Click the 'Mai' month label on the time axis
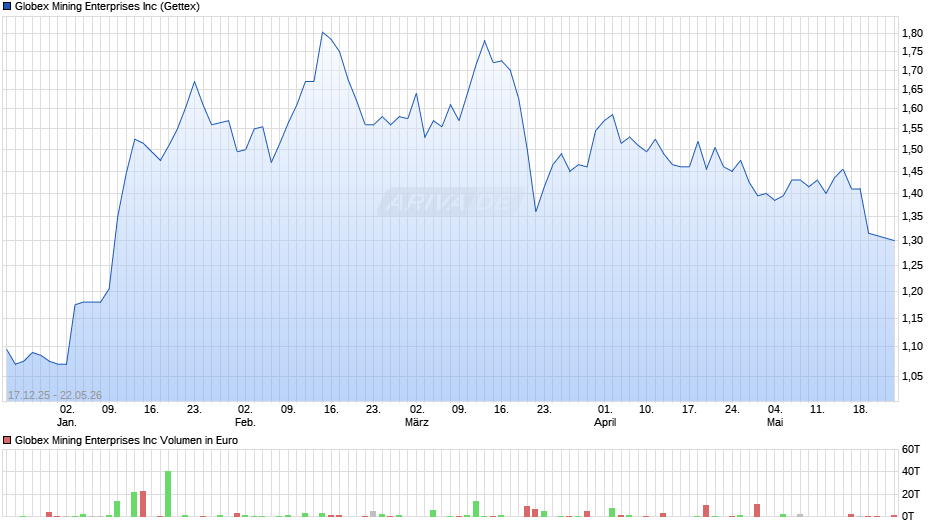Image resolution: width=940 pixels, height=526 pixels. 775,422
